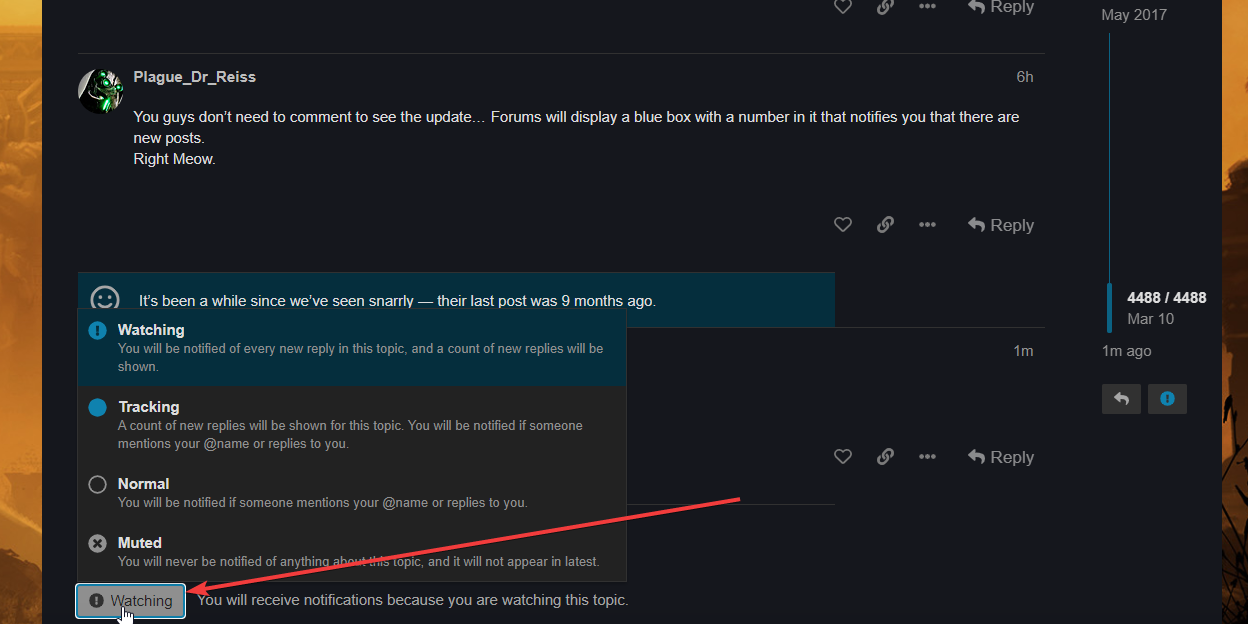
Task: Jump to the May 2017 timeline start date
Action: coord(1133,15)
